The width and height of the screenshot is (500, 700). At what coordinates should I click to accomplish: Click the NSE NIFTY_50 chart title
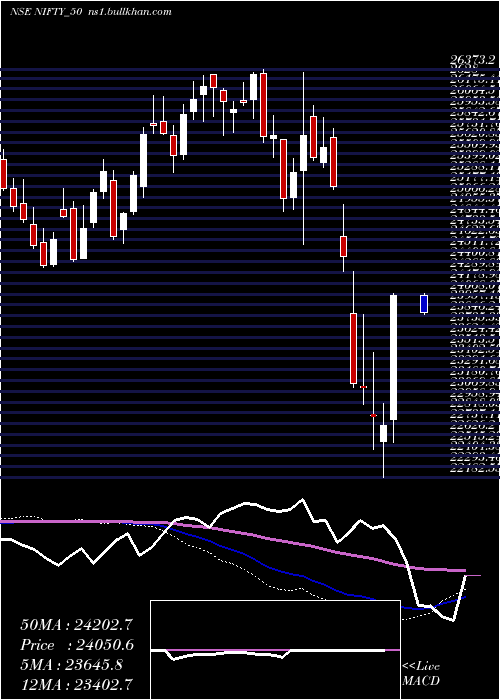point(46,12)
